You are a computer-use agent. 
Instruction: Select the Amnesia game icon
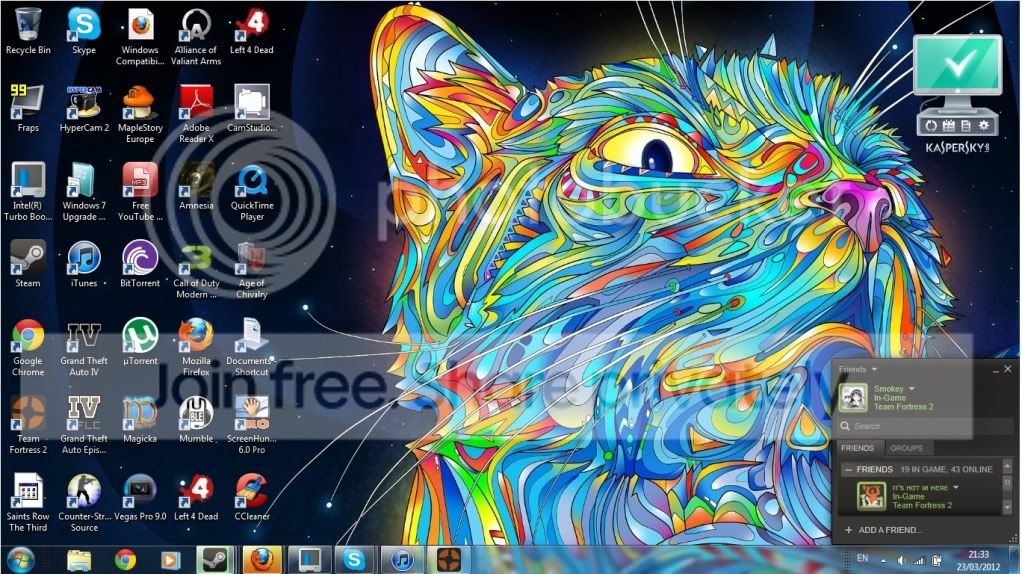pos(196,186)
